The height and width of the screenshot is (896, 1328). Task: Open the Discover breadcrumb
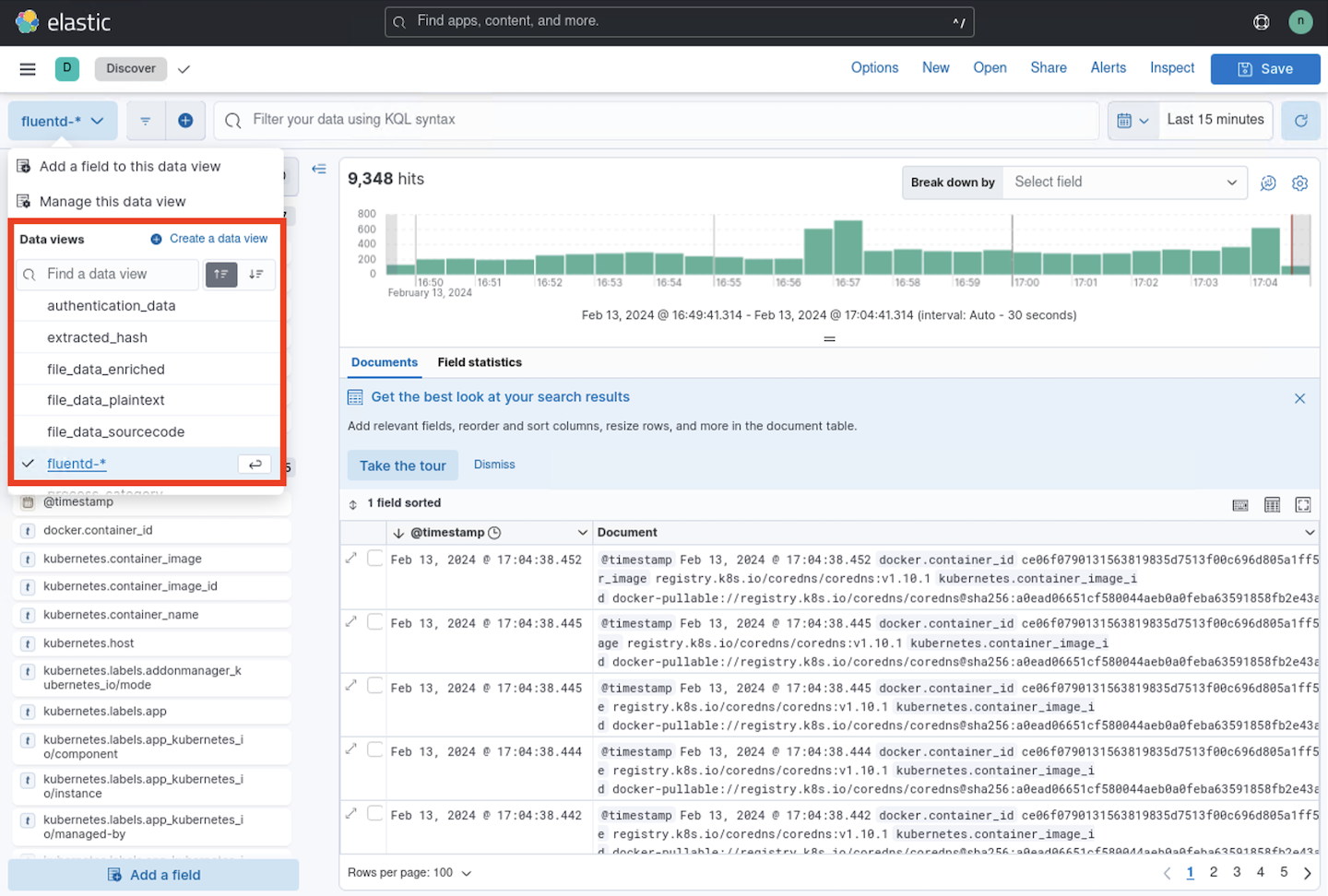(x=131, y=68)
